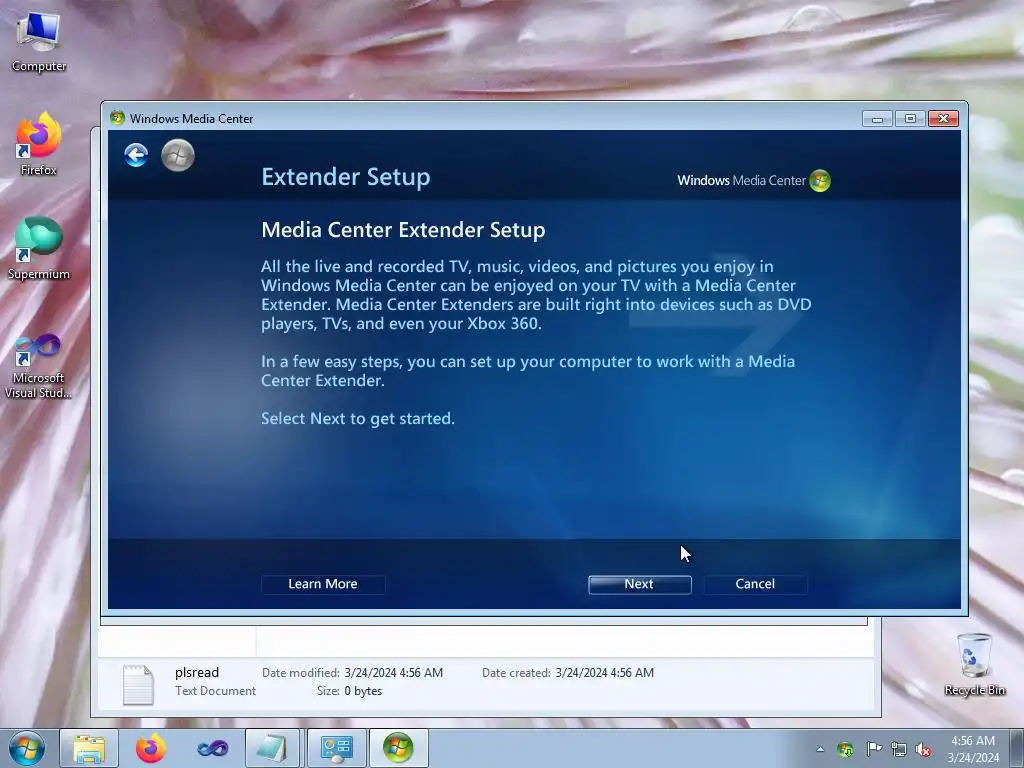The image size is (1024, 768).
Task: Switch to the notepad taskbar item
Action: 272,748
